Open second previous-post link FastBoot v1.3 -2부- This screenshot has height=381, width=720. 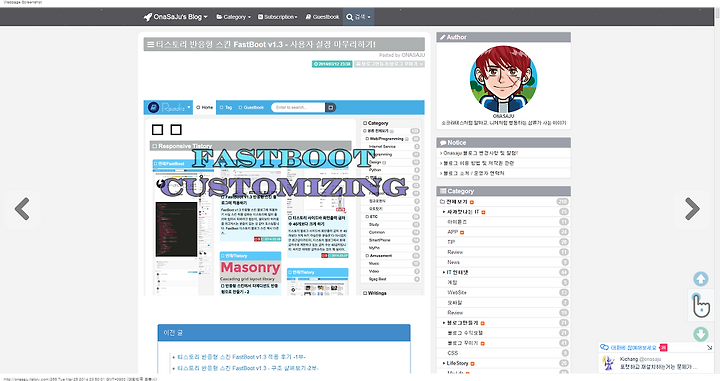[248, 368]
